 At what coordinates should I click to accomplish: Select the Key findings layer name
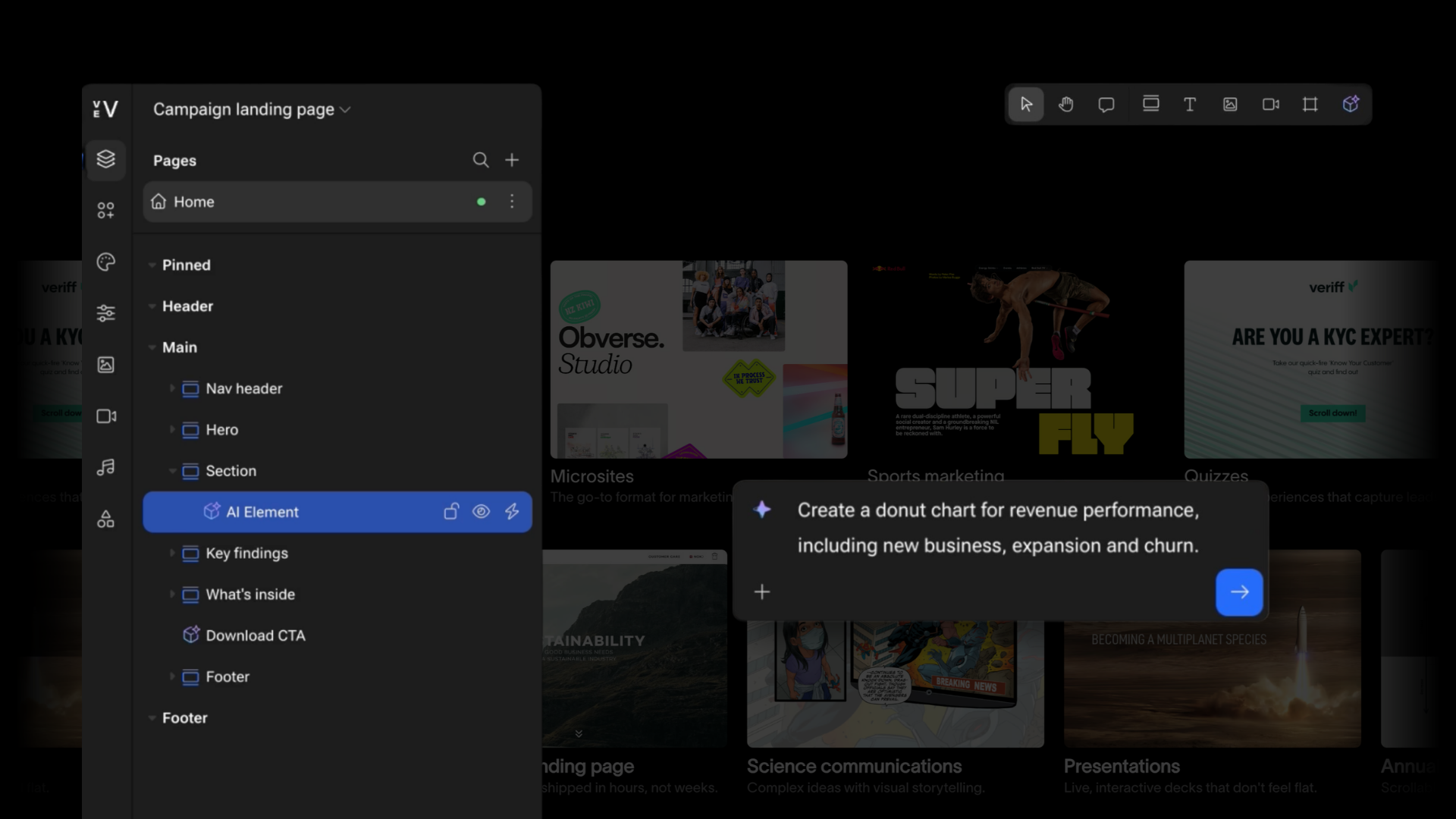(x=246, y=554)
